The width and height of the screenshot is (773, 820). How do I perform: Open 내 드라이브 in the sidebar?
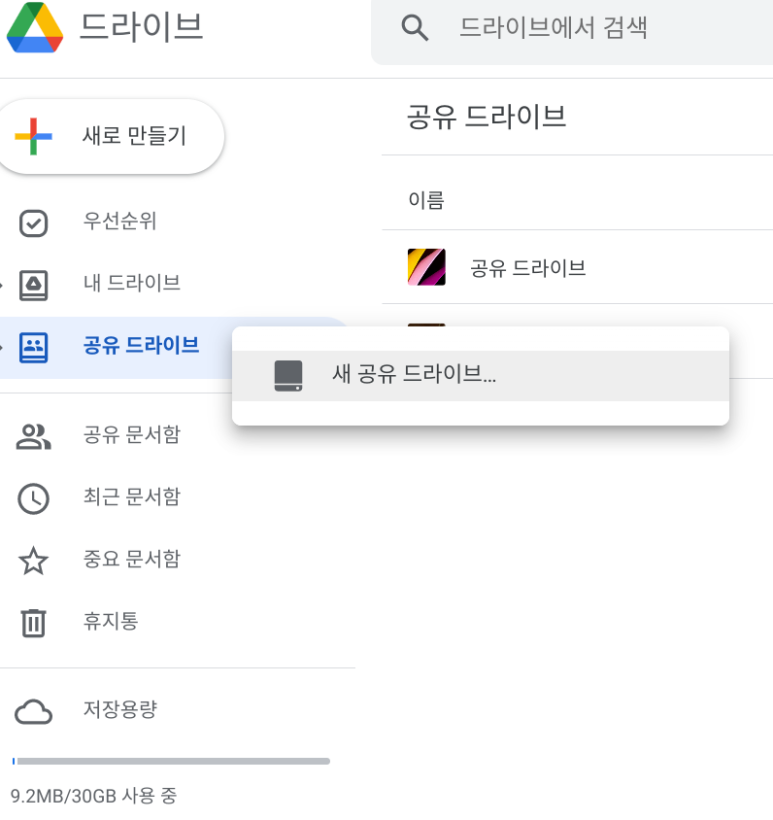click(132, 283)
